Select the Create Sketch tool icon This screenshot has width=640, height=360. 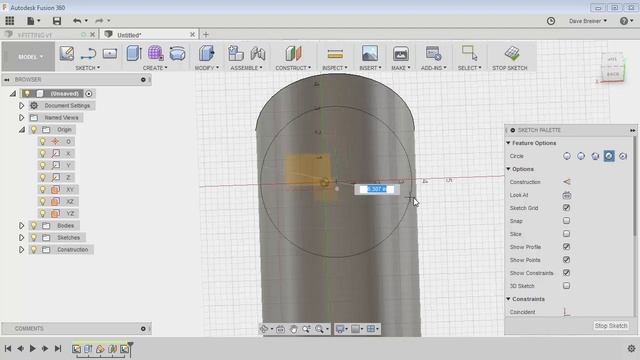coord(67,53)
